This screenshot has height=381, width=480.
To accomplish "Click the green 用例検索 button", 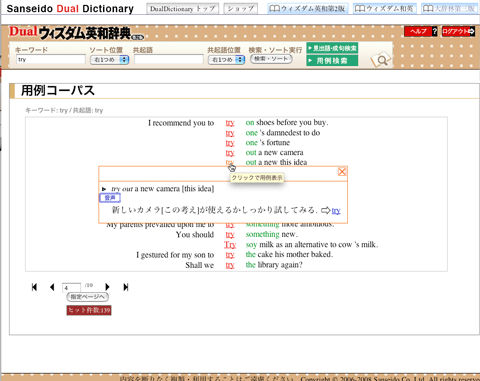I will (x=332, y=61).
